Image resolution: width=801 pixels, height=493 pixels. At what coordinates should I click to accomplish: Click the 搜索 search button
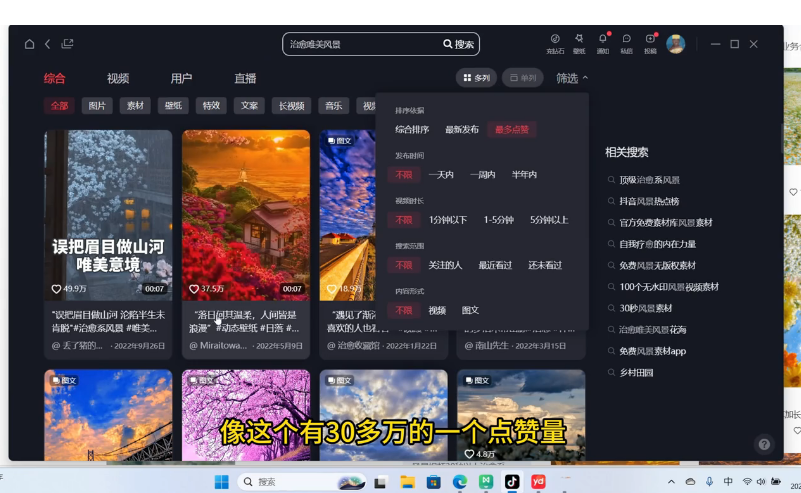coord(459,44)
